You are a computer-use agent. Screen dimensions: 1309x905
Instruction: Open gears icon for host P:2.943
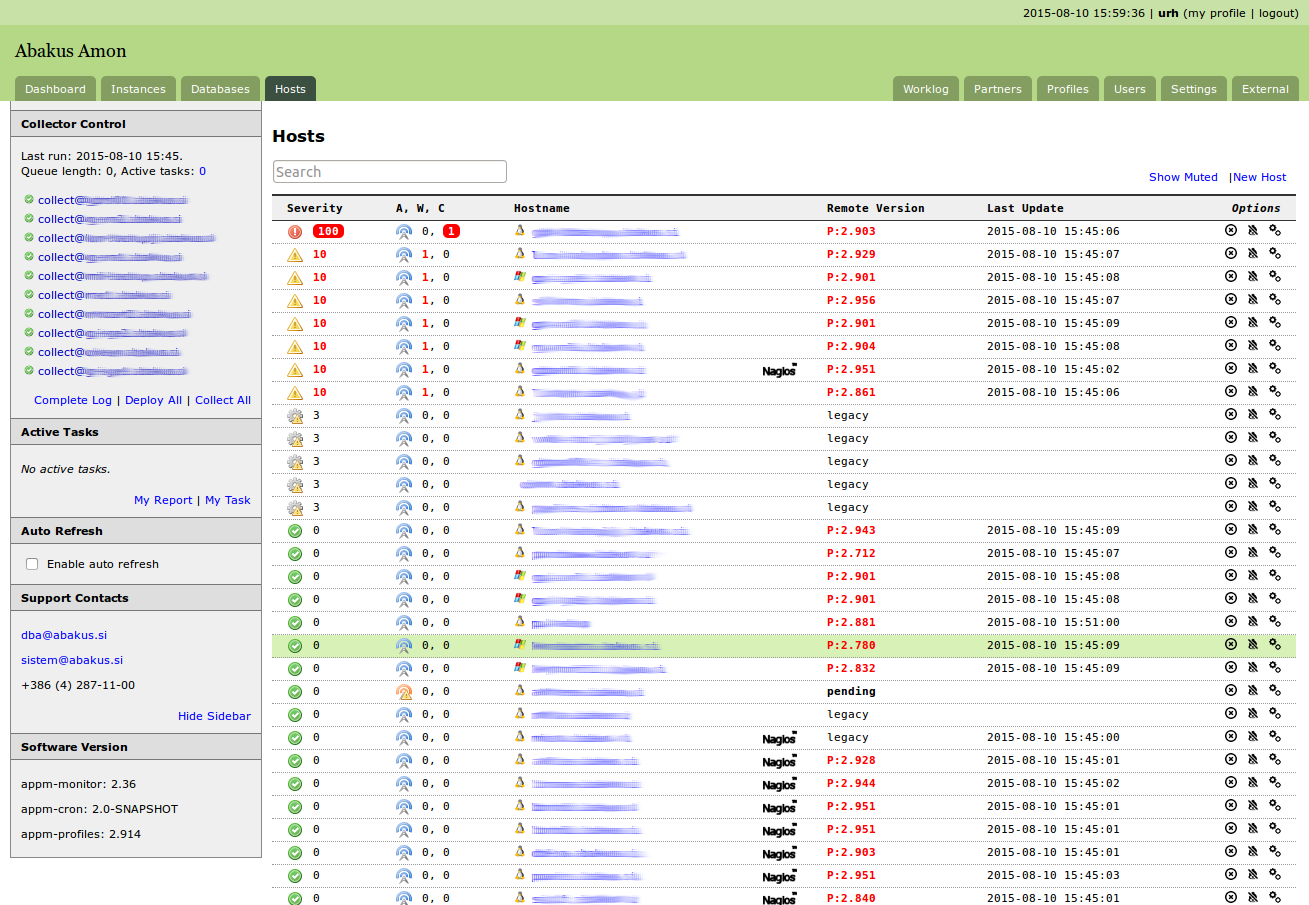point(1275,529)
